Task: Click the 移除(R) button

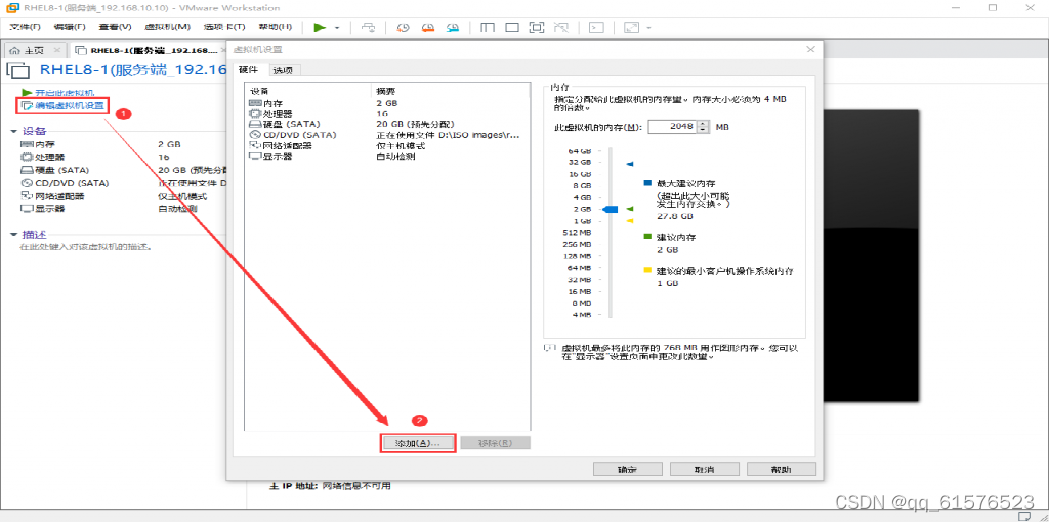Action: (x=496, y=443)
